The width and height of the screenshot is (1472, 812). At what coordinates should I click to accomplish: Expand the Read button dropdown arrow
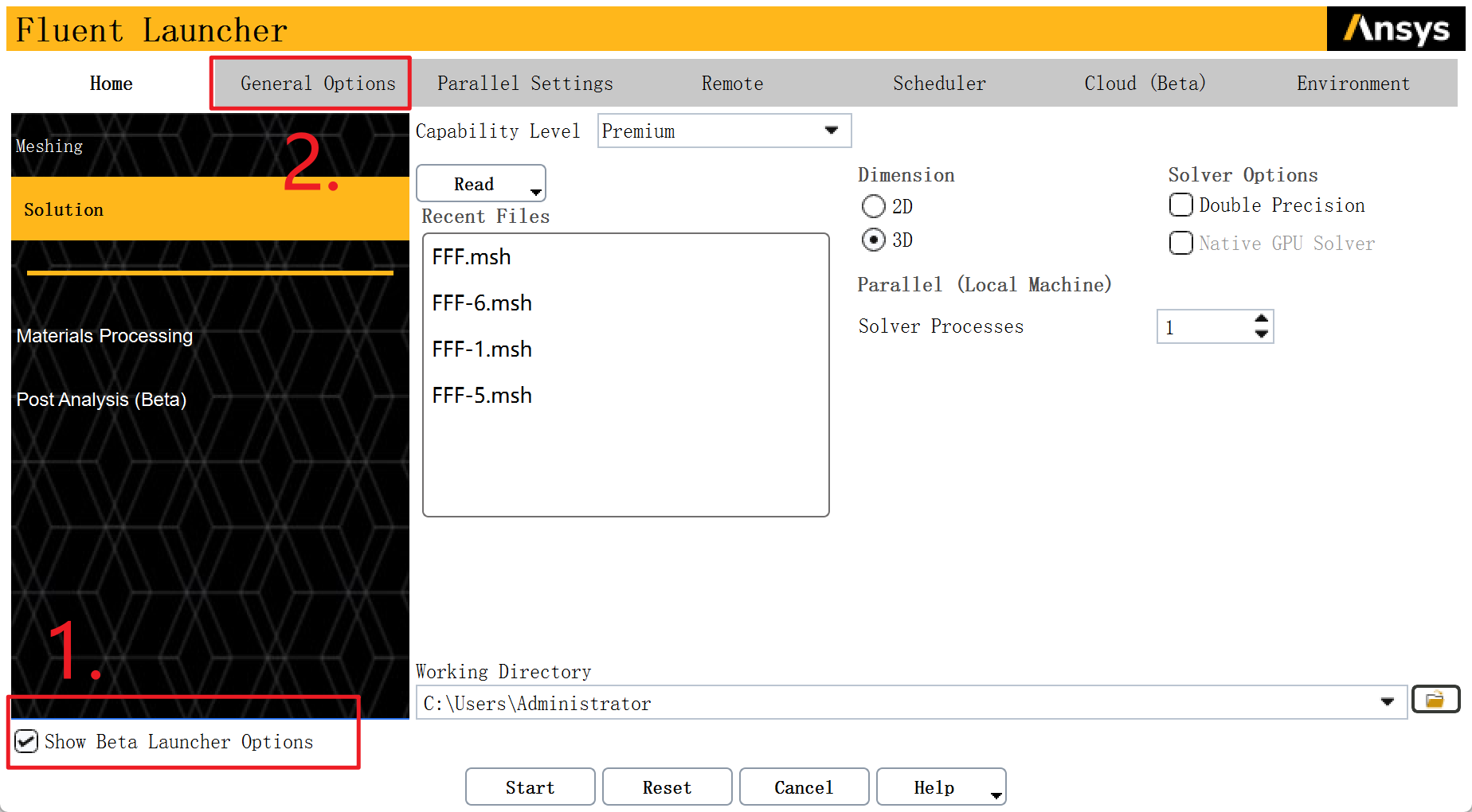click(x=535, y=191)
